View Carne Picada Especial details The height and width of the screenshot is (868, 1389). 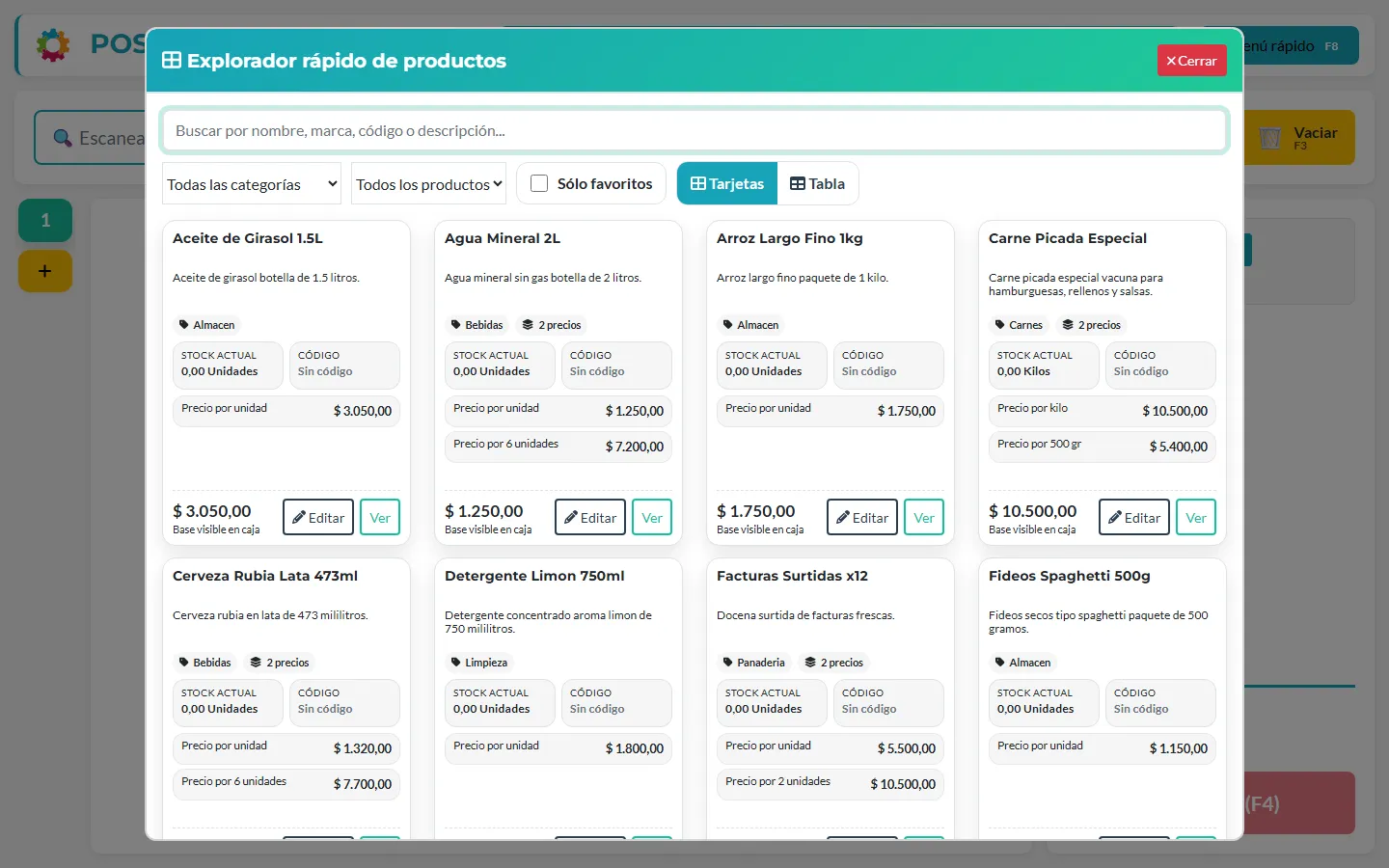tap(1196, 517)
